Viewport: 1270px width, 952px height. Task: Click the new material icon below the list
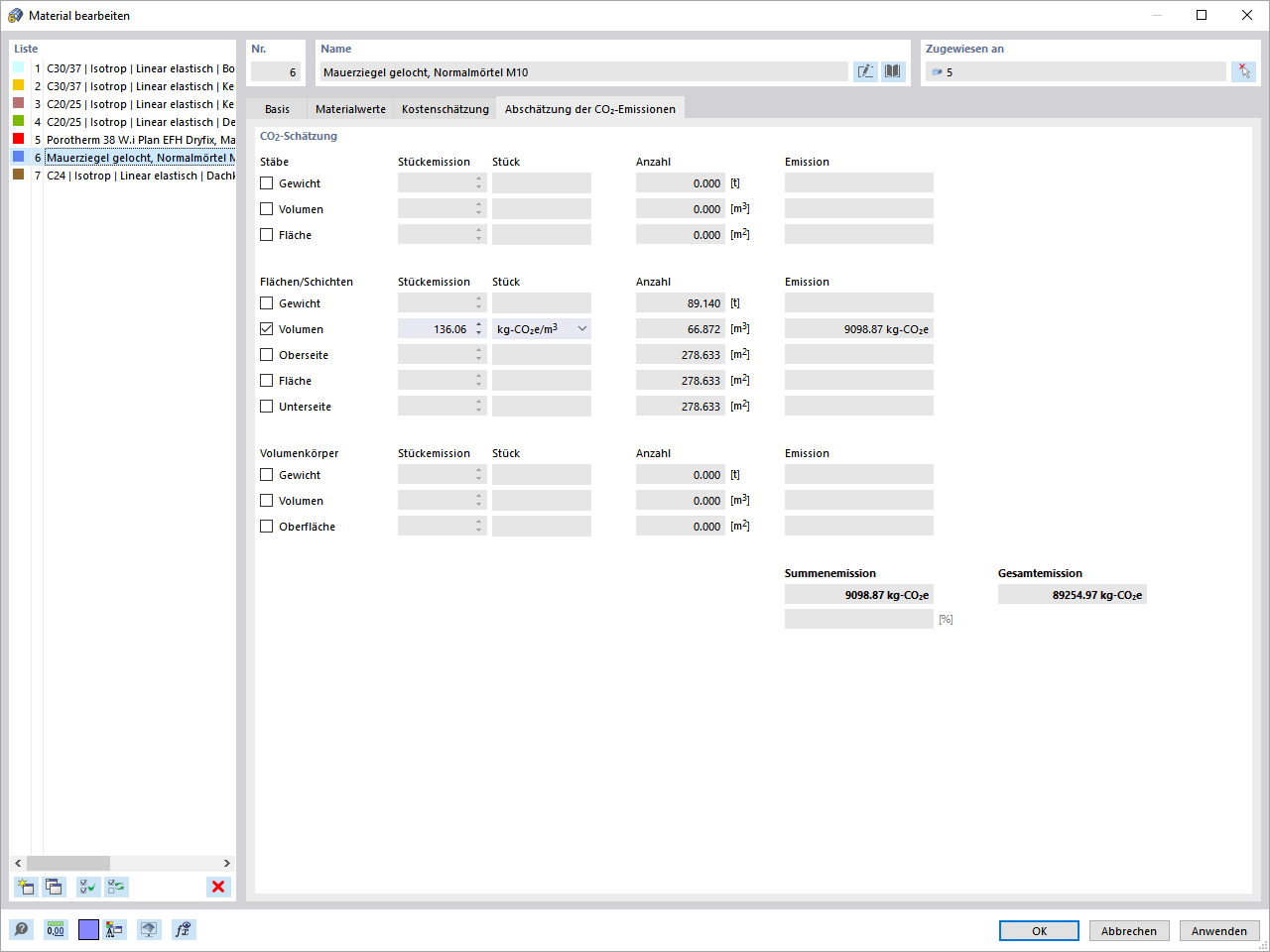25,887
